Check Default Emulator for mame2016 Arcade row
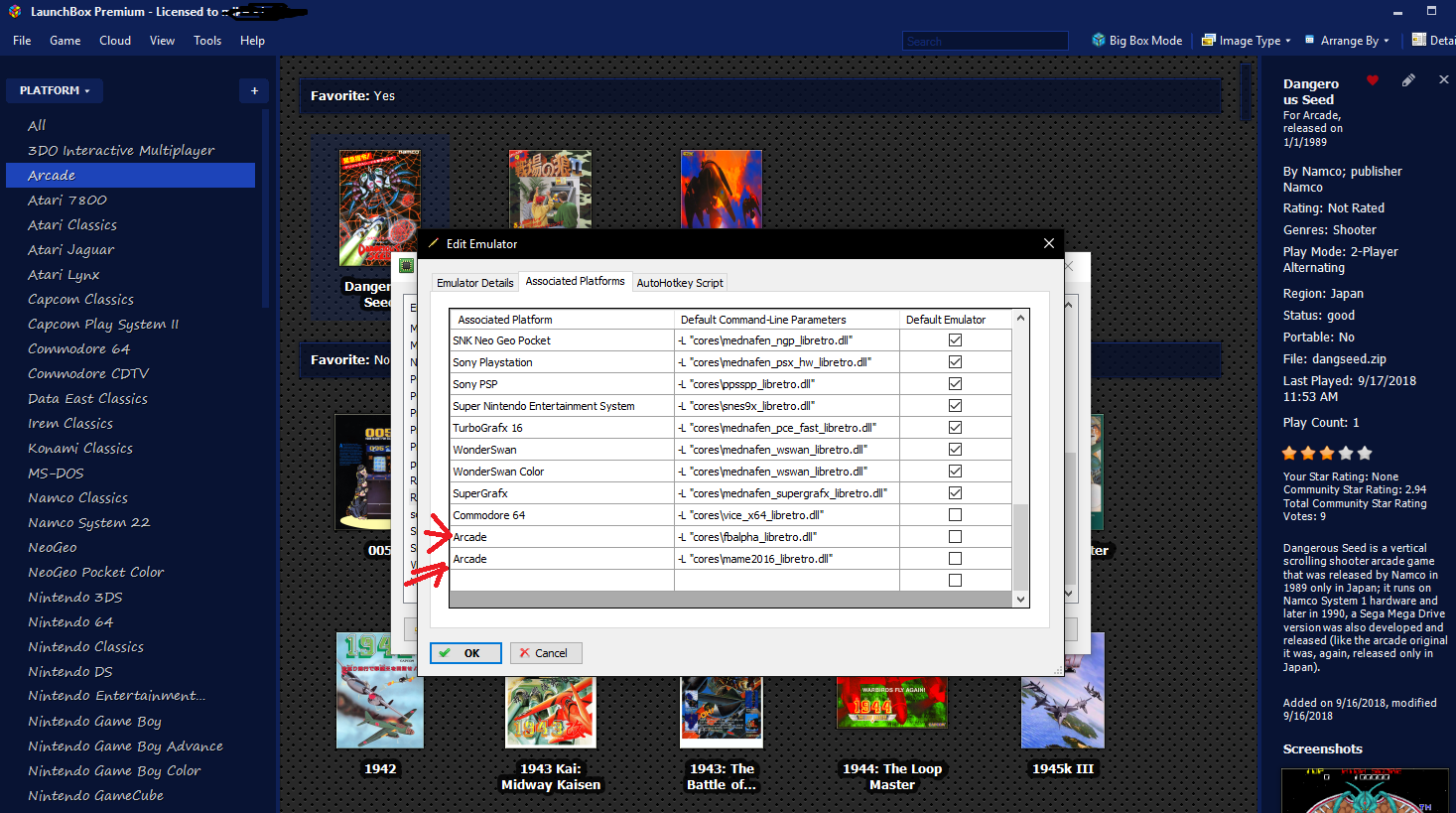The image size is (1456, 813). point(955,558)
